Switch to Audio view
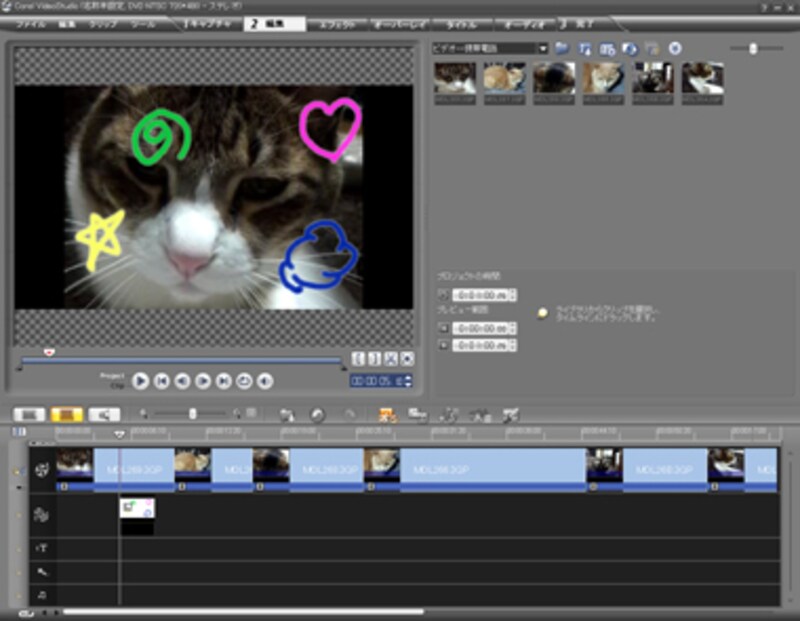 (x=103, y=414)
